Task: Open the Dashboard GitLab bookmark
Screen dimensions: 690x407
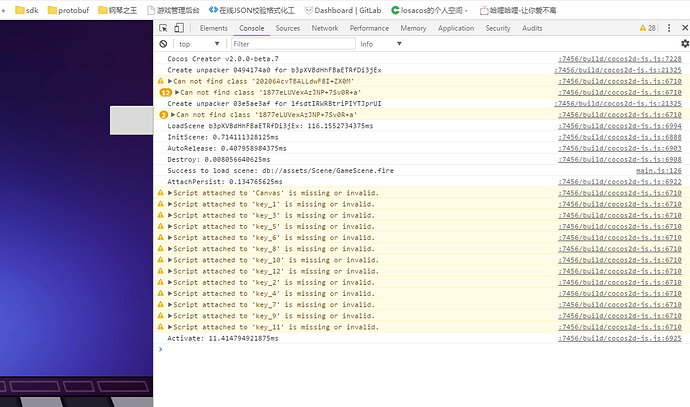Action: tap(343, 10)
